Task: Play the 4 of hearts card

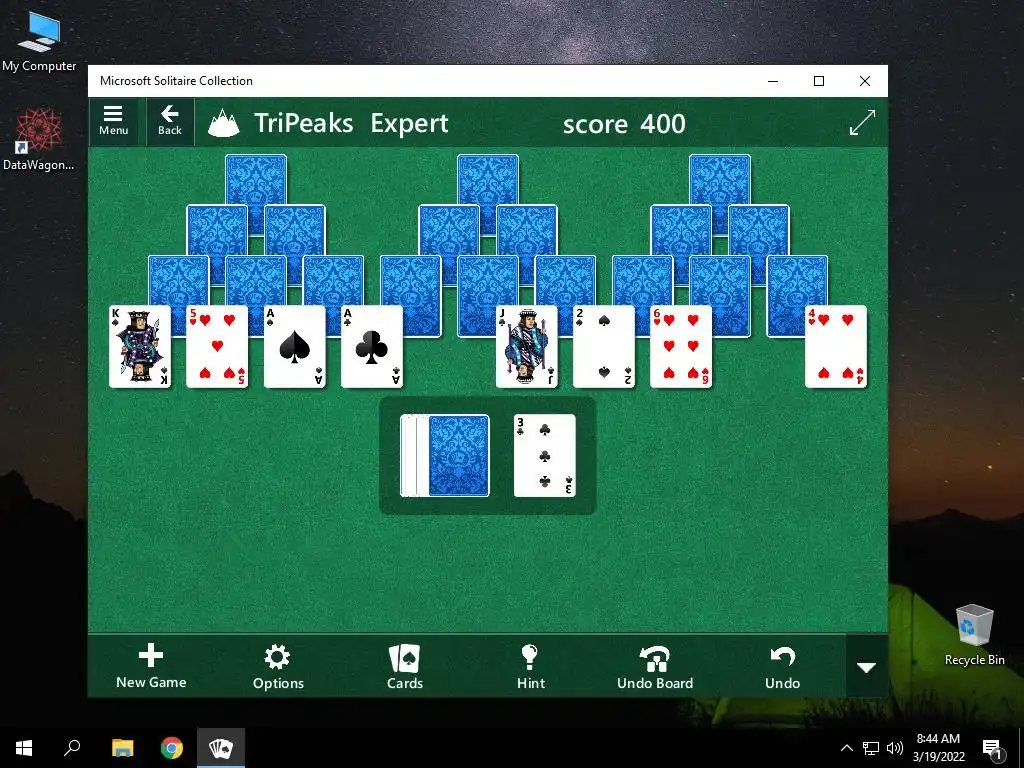Action: click(x=836, y=347)
